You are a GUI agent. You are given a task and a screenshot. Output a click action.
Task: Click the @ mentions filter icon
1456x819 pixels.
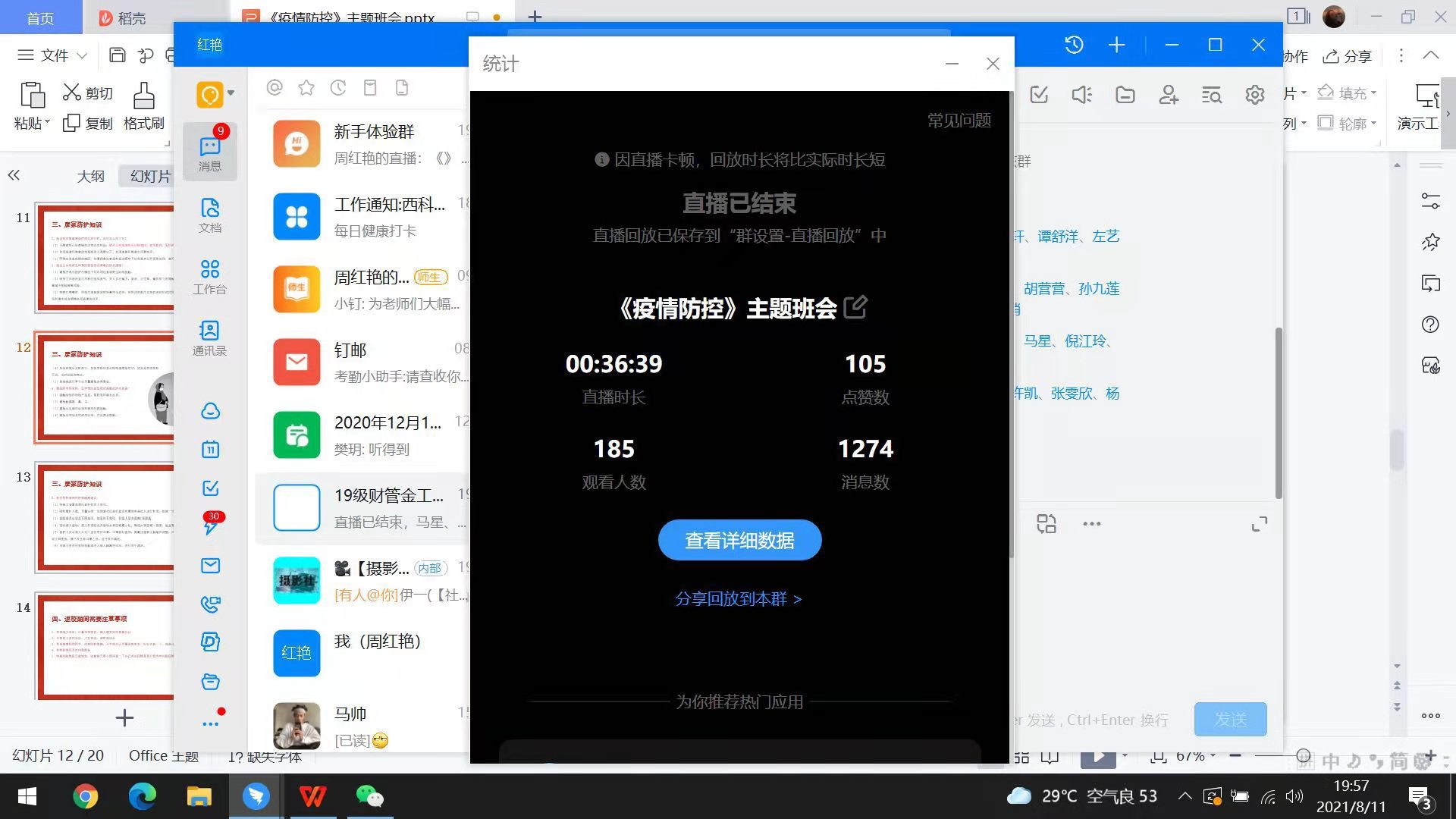(x=275, y=88)
